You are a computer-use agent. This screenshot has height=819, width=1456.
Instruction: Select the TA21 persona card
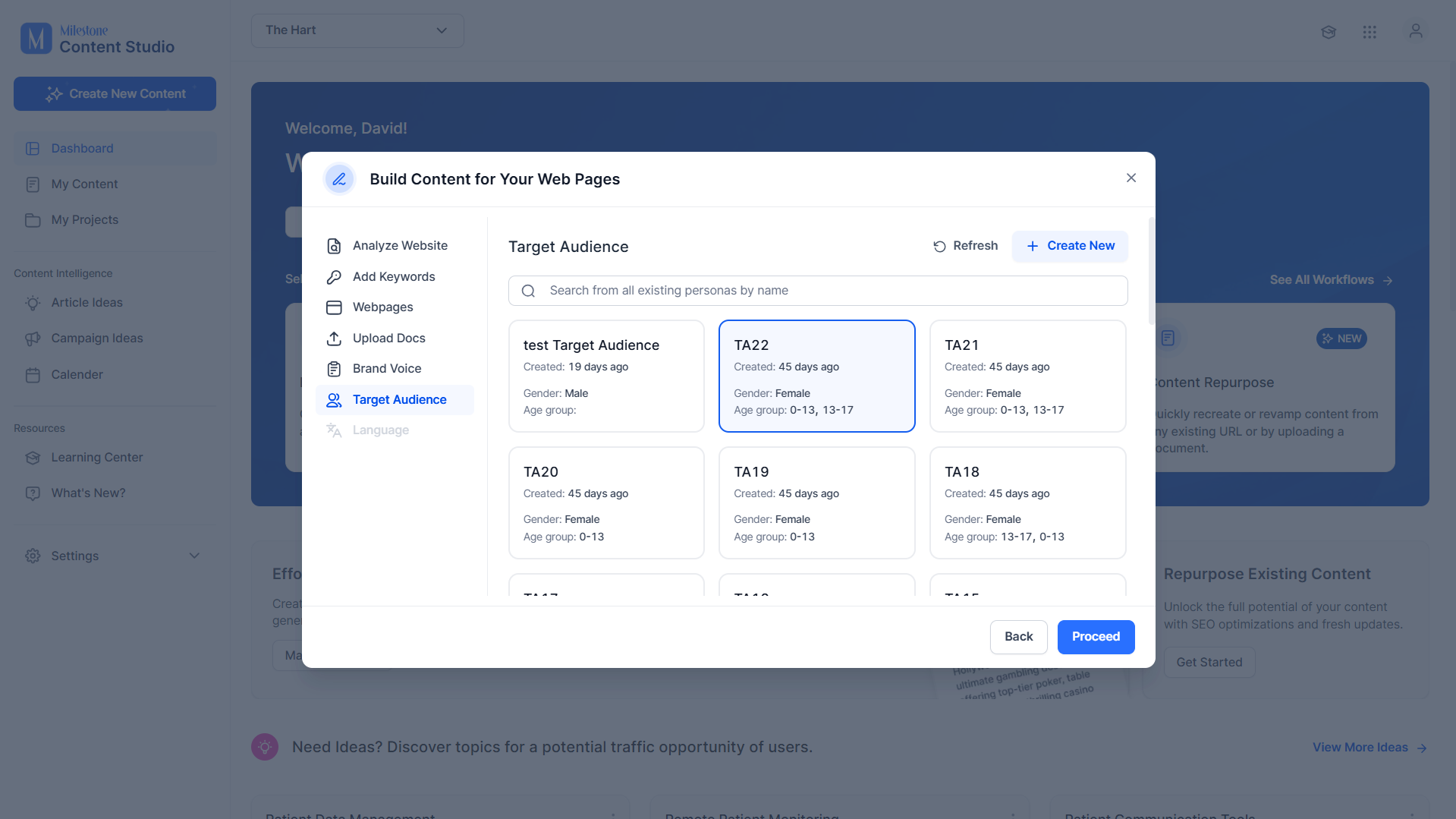click(x=1028, y=376)
